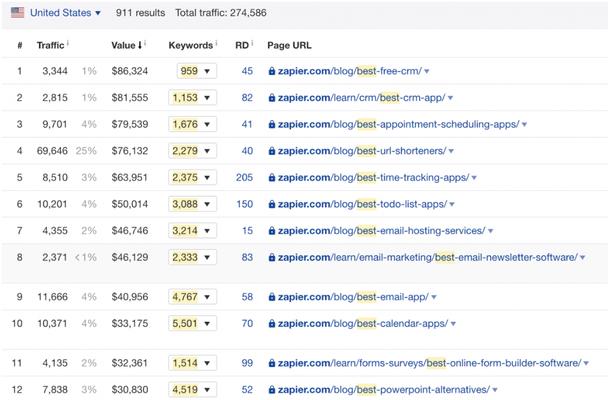Open the best-online-form-builder-software link
Viewport: 608px width, 400px height.
tap(430, 363)
